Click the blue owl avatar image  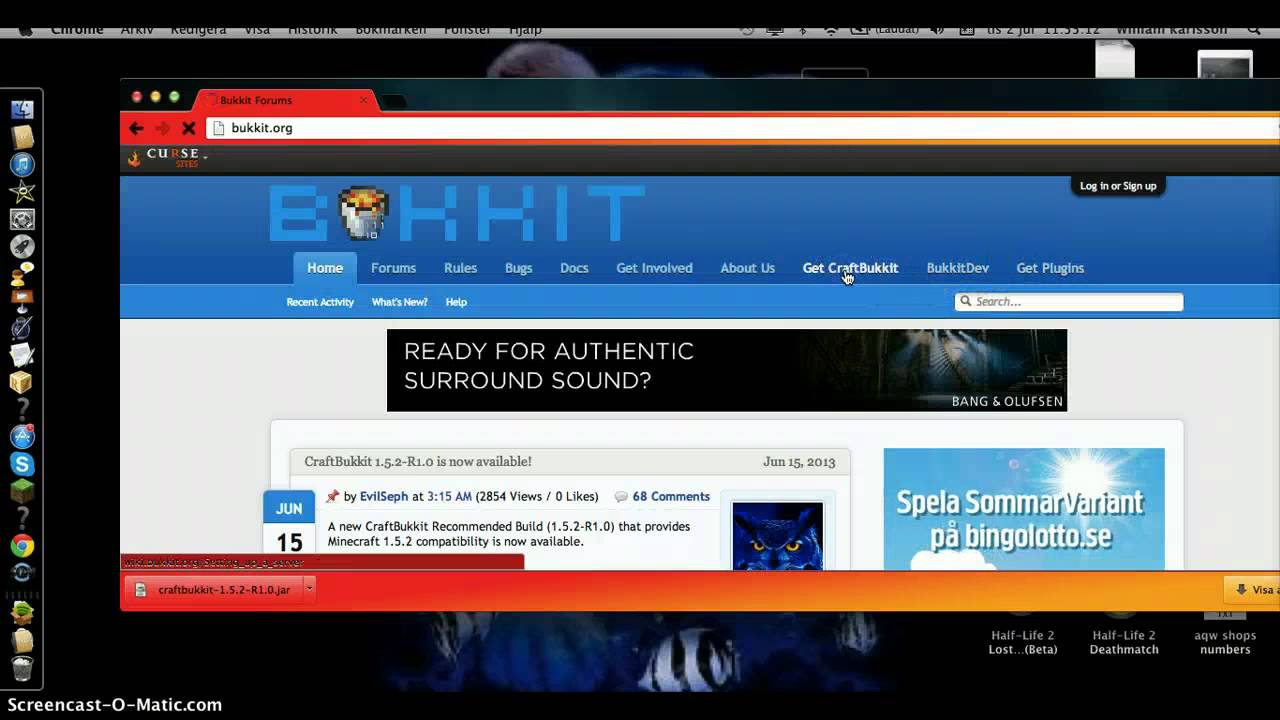778,535
